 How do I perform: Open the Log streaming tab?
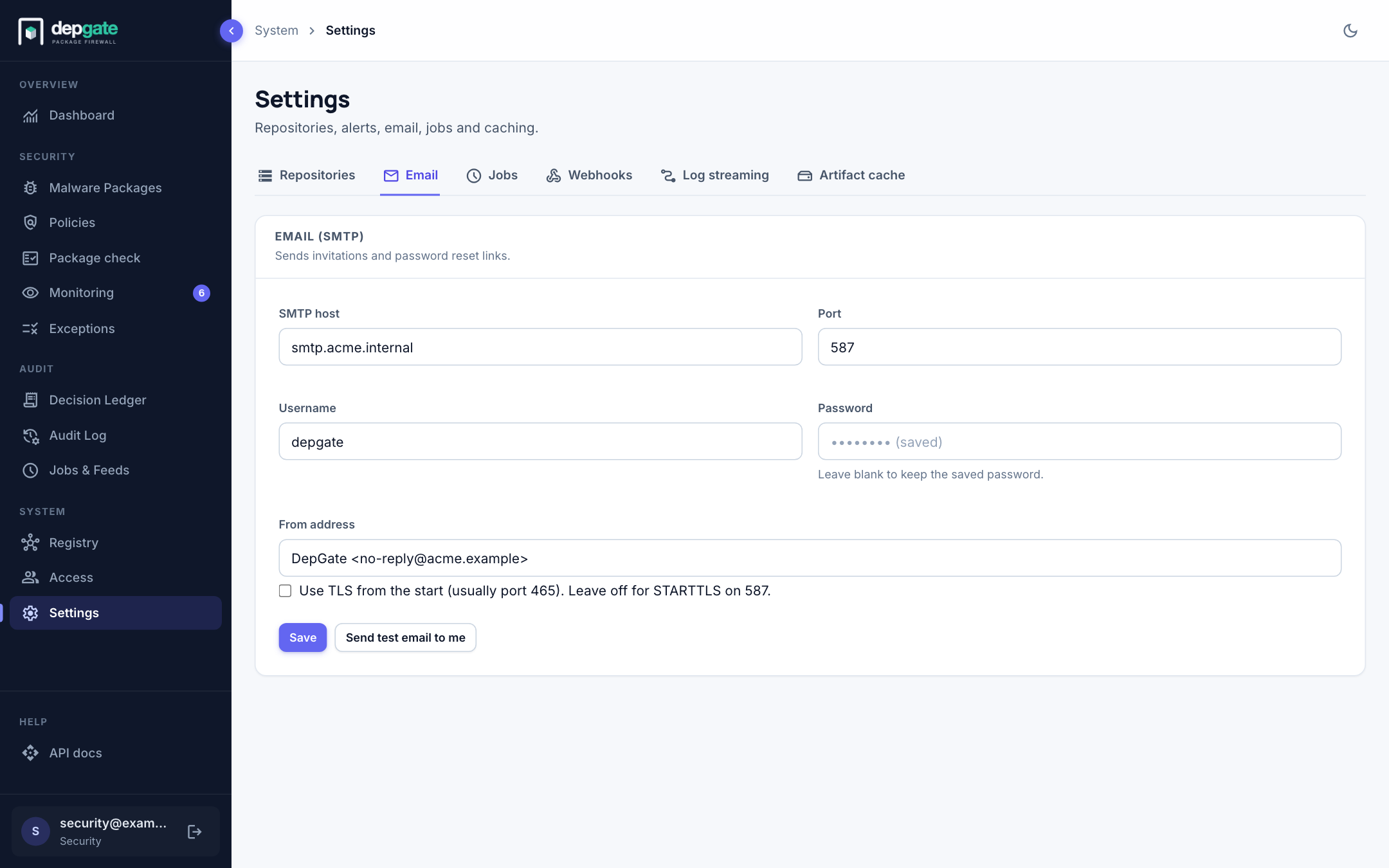click(714, 176)
